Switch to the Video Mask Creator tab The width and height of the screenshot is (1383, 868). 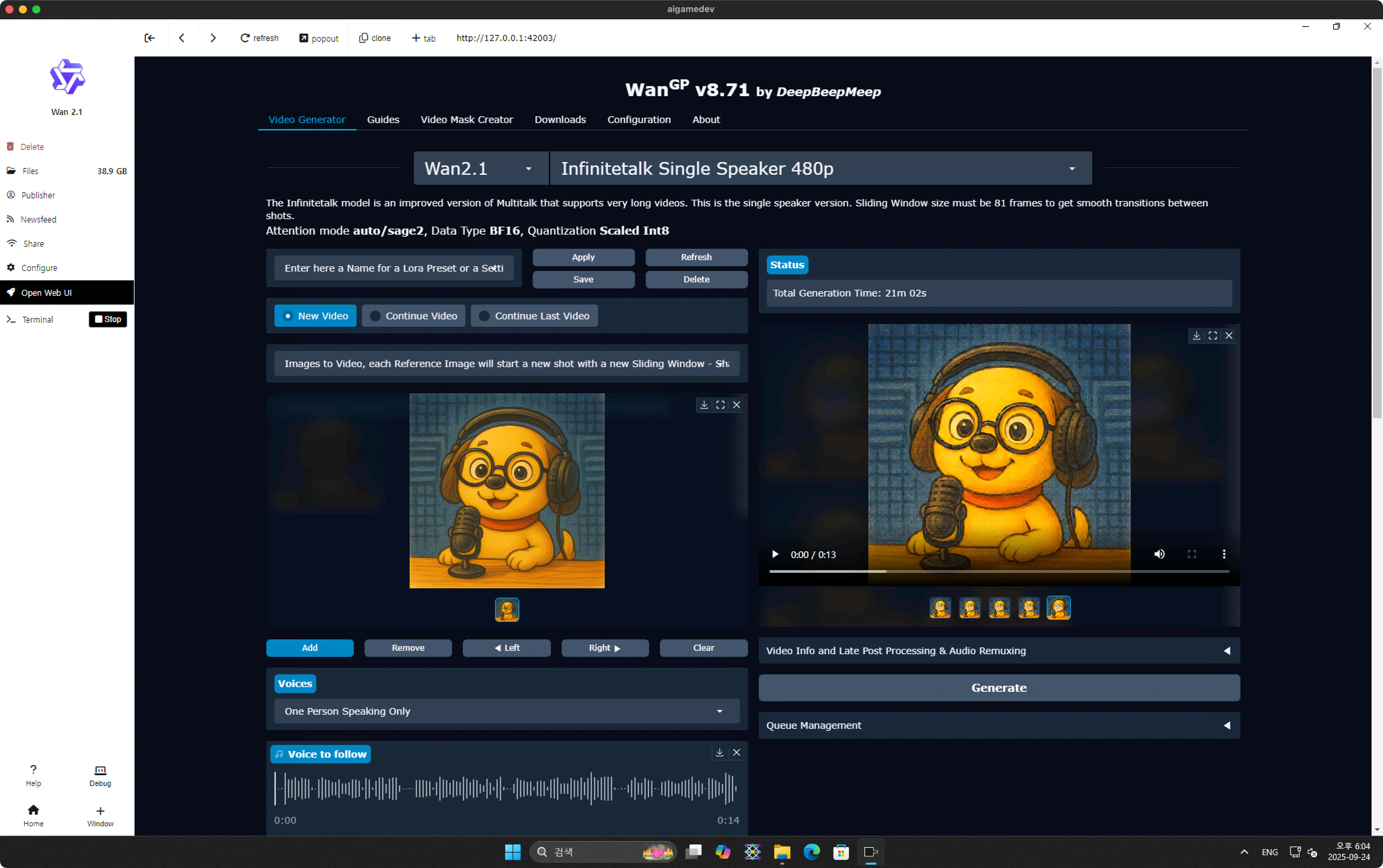coord(466,119)
